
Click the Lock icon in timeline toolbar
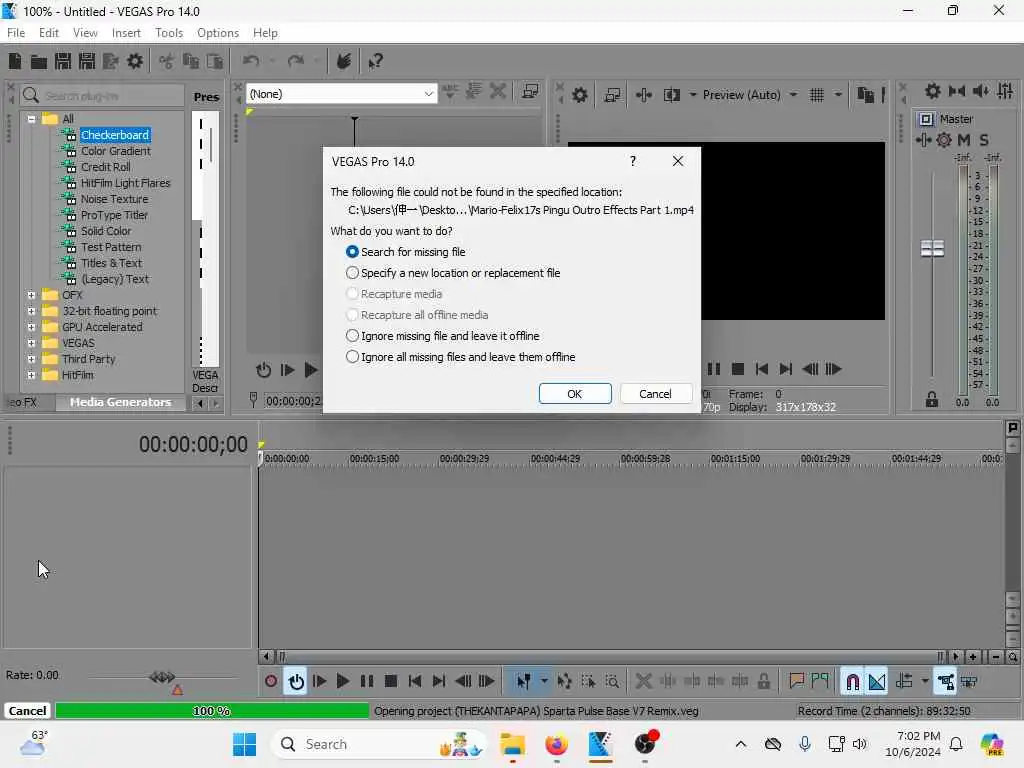763,682
